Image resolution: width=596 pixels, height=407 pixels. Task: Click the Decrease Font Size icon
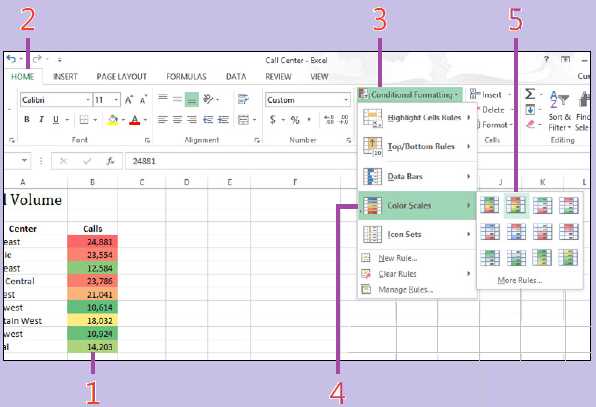pyautogui.click(x=143, y=100)
